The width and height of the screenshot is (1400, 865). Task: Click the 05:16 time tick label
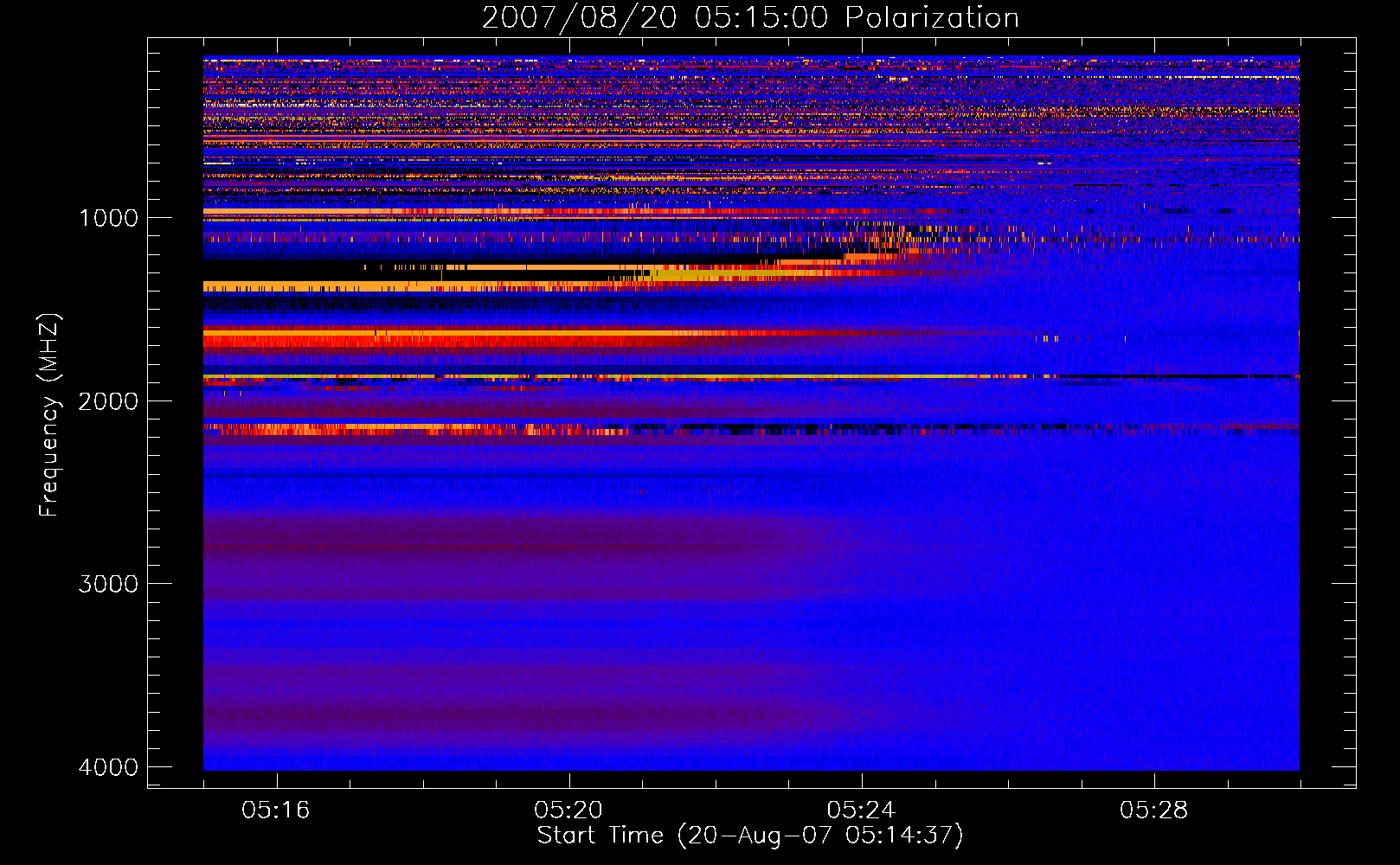[x=276, y=811]
